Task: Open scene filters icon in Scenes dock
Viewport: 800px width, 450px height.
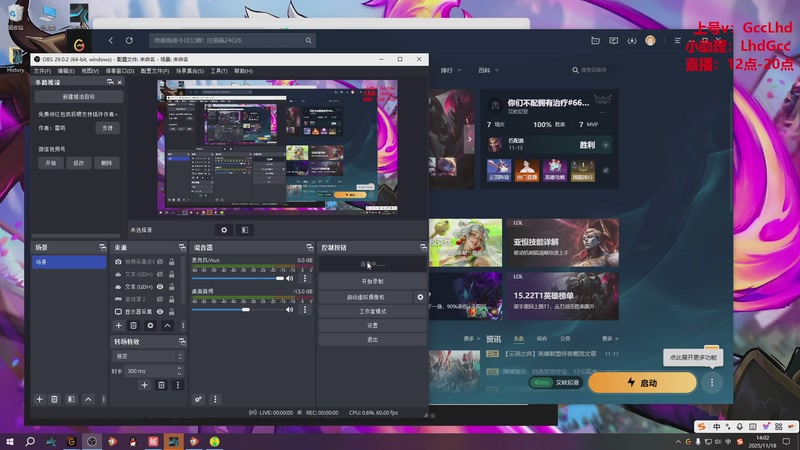Action: point(71,399)
